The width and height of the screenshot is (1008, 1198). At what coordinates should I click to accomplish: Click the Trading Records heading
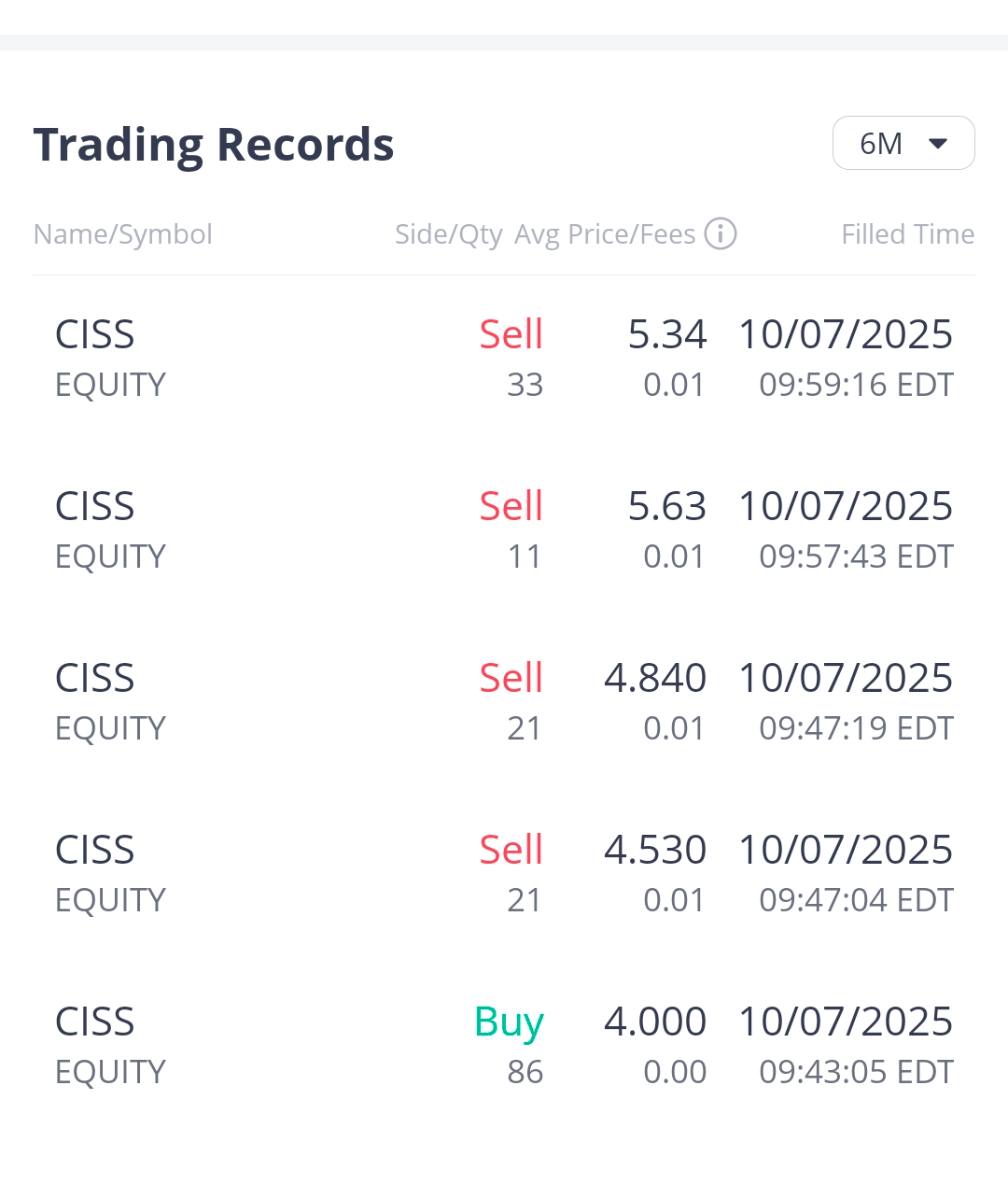(x=214, y=145)
